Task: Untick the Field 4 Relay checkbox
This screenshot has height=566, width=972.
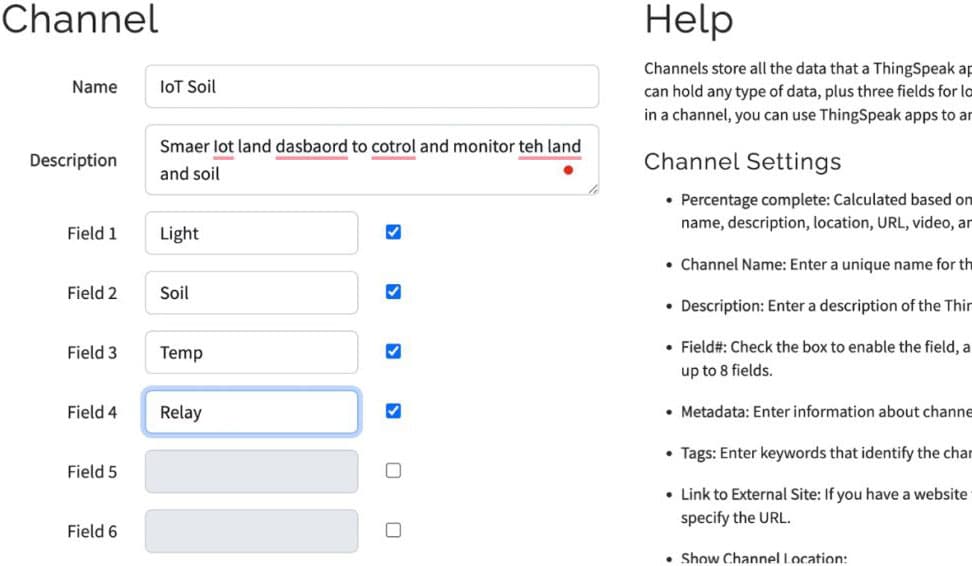Action: coord(393,411)
